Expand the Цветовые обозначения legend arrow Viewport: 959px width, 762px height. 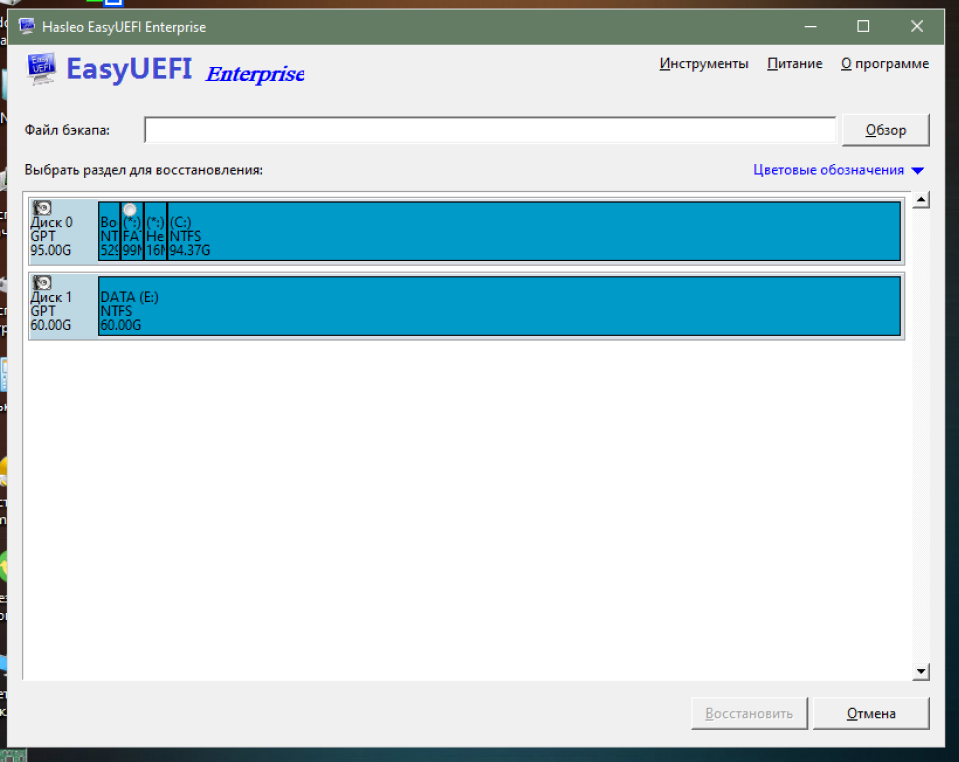pos(917,171)
